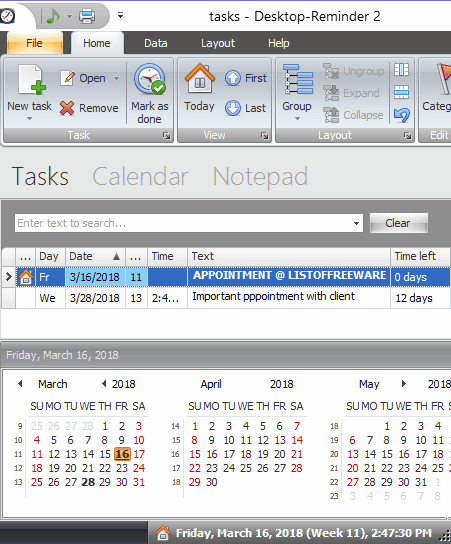Click the column chooser icon in Layout group
The image size is (451, 544).
coord(401,70)
